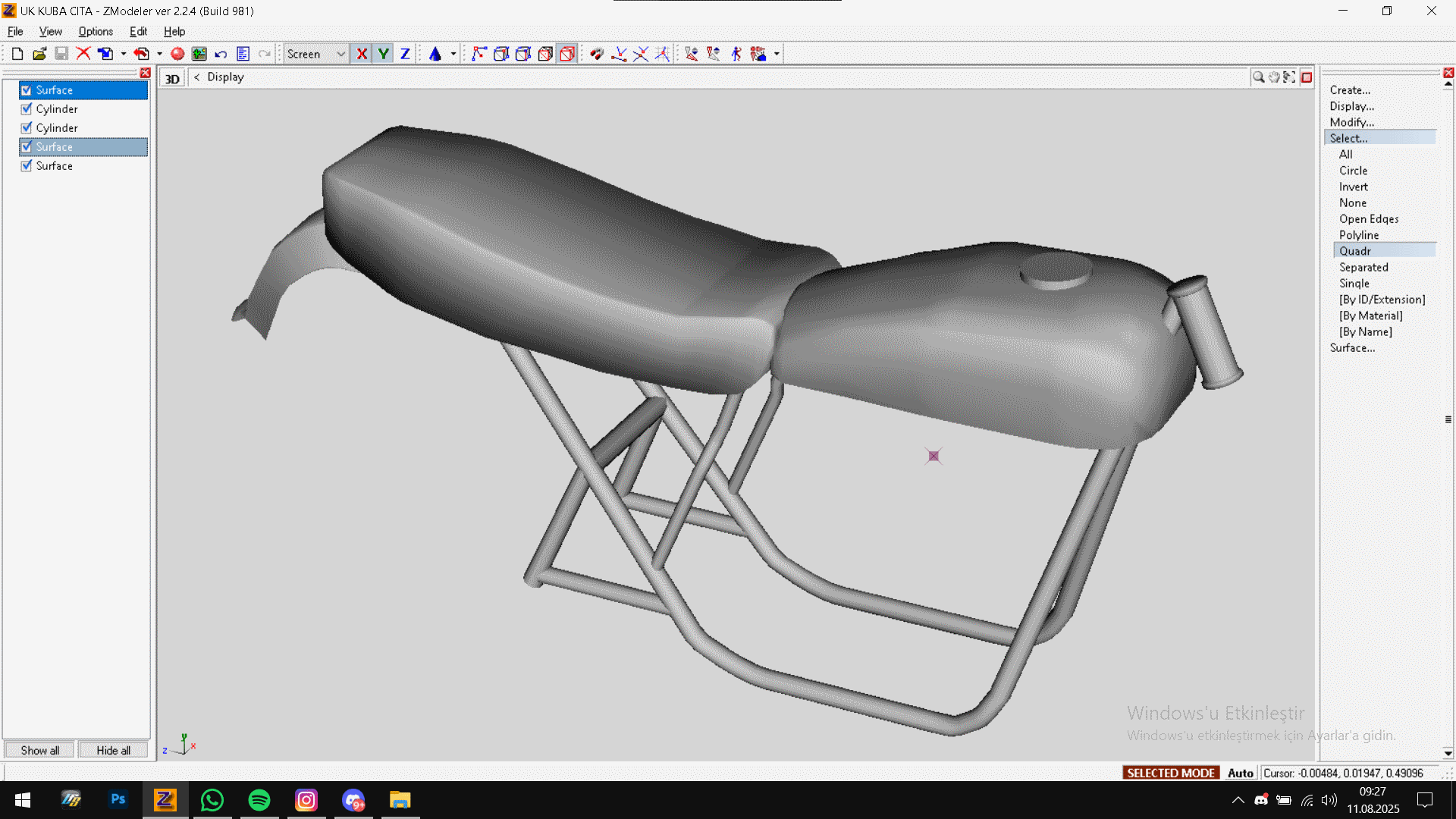Viewport: 1456px width, 819px height.
Task: Open Spotify from the taskbar
Action: coord(259,800)
